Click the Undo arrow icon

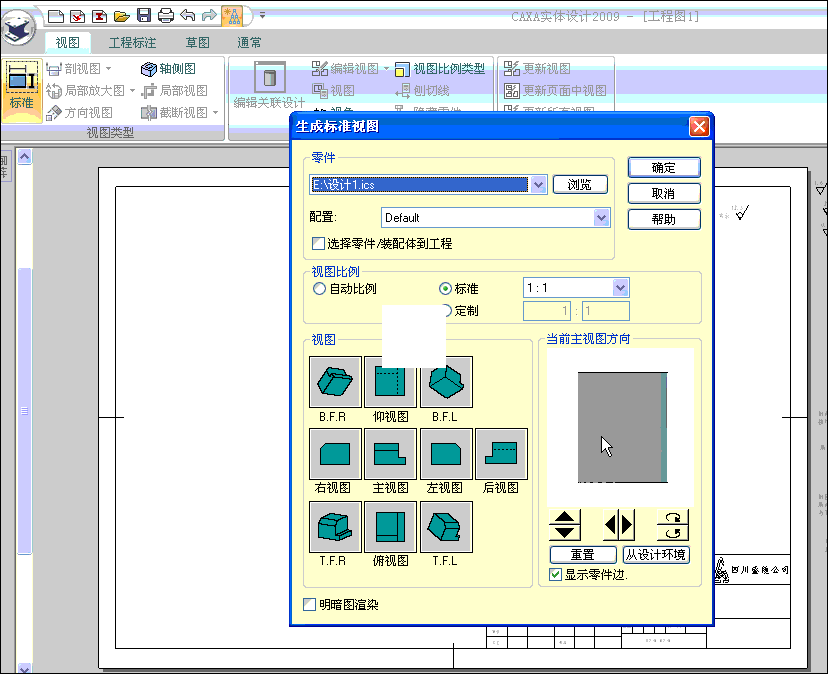pos(187,15)
